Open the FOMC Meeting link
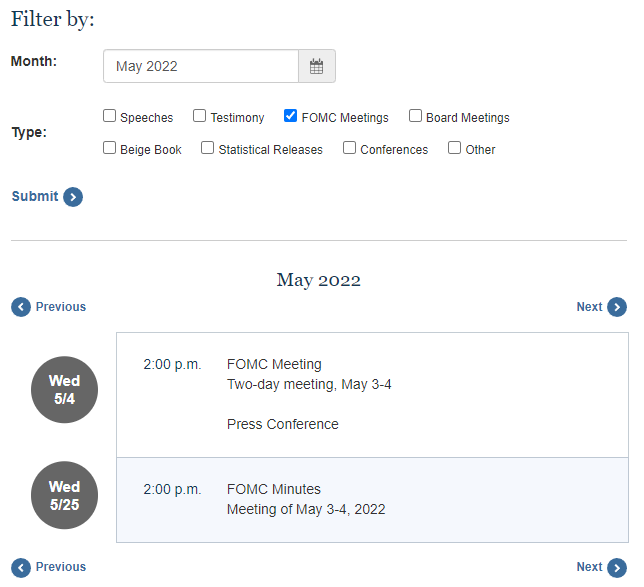Screen dimensions: 644x587 [x=274, y=364]
